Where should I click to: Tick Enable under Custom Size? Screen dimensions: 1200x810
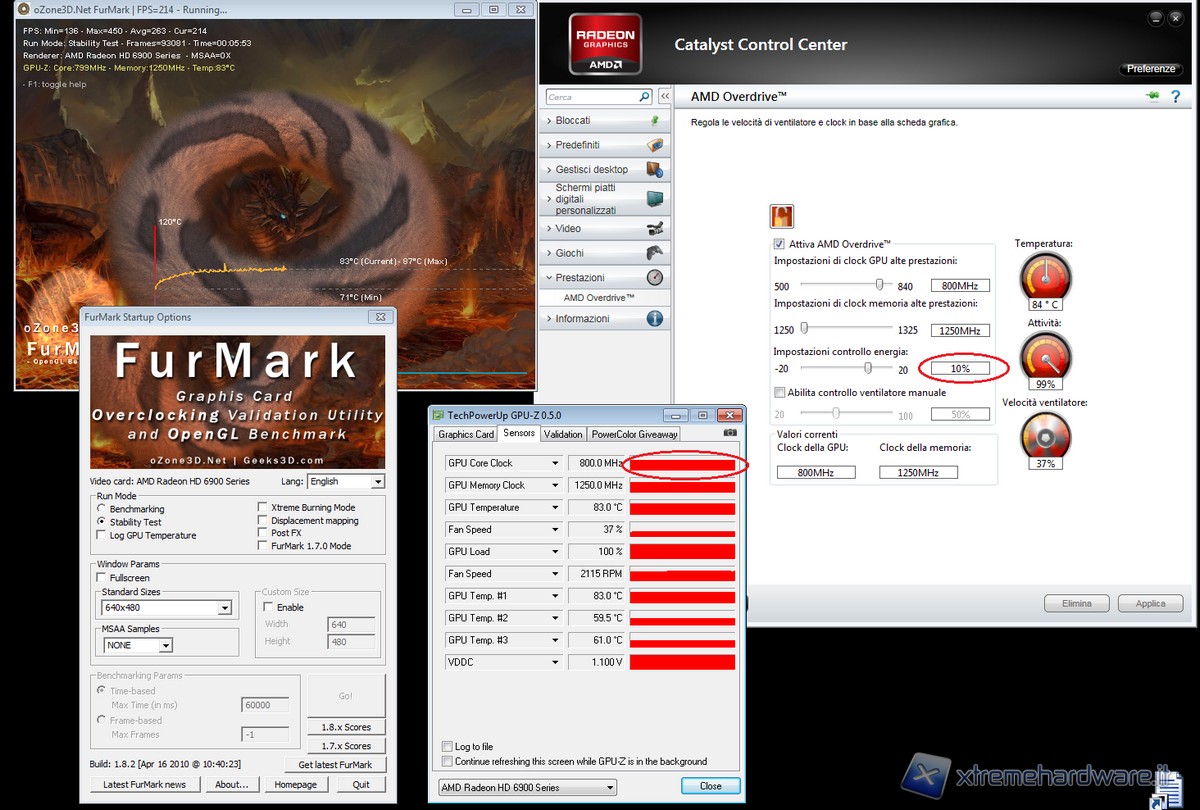tap(267, 607)
